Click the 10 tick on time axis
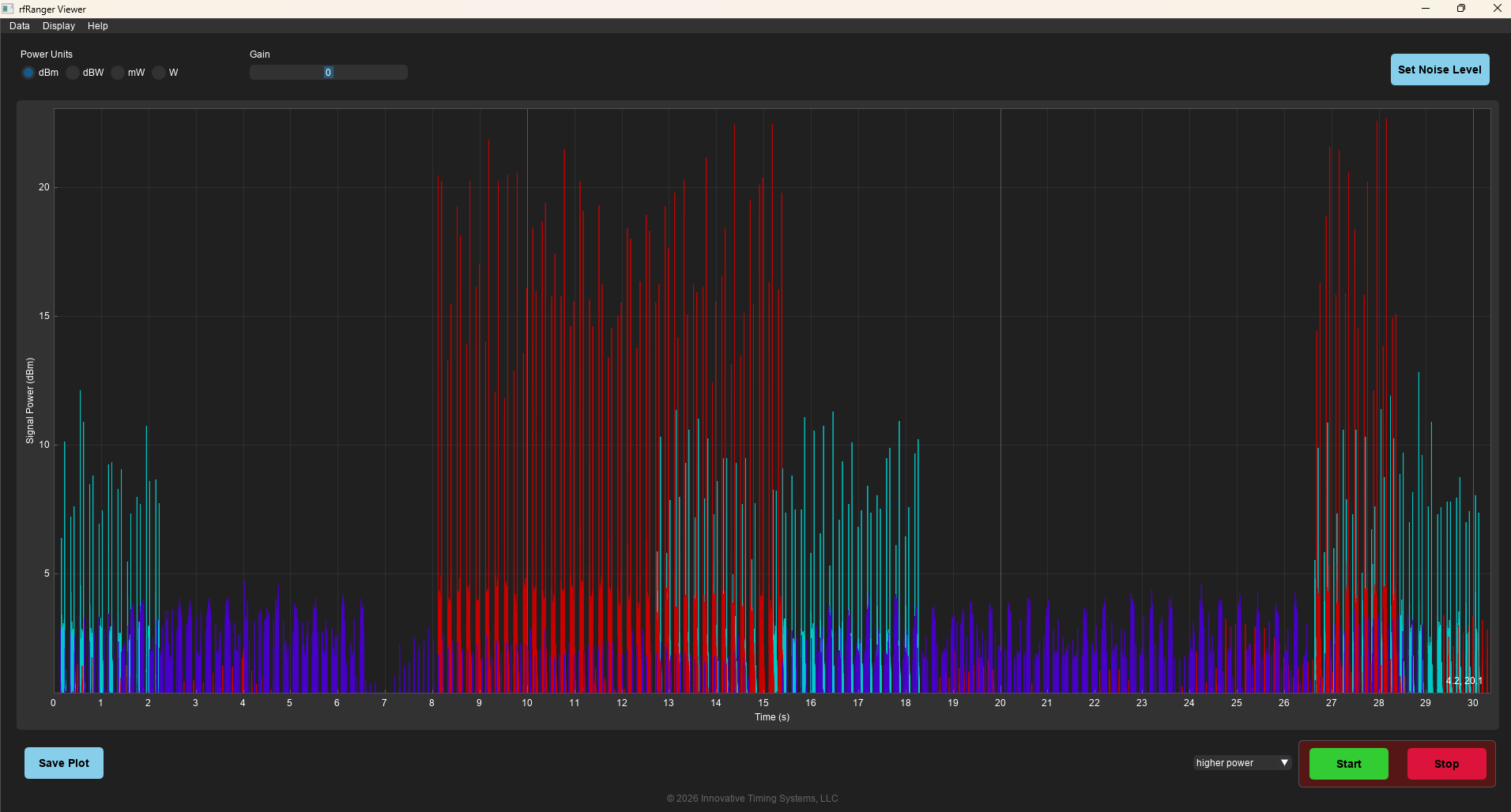This screenshot has width=1511, height=812. (x=527, y=703)
